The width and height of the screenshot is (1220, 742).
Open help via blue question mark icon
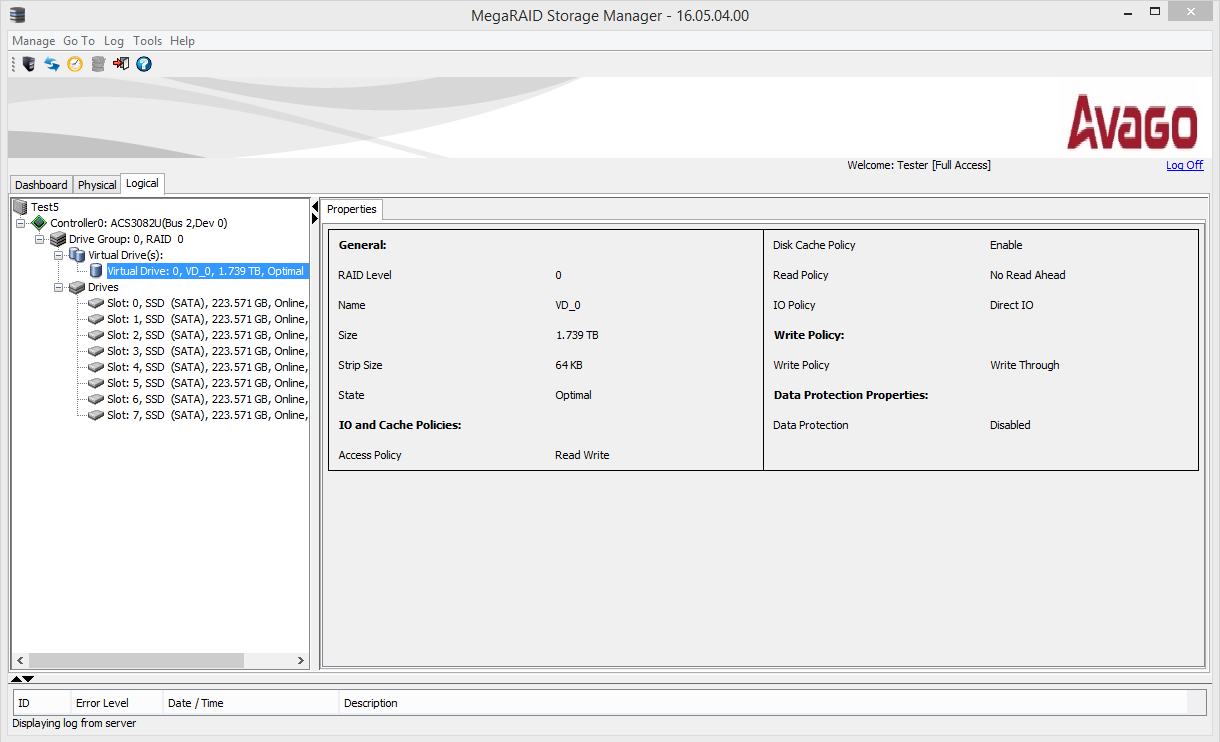144,64
